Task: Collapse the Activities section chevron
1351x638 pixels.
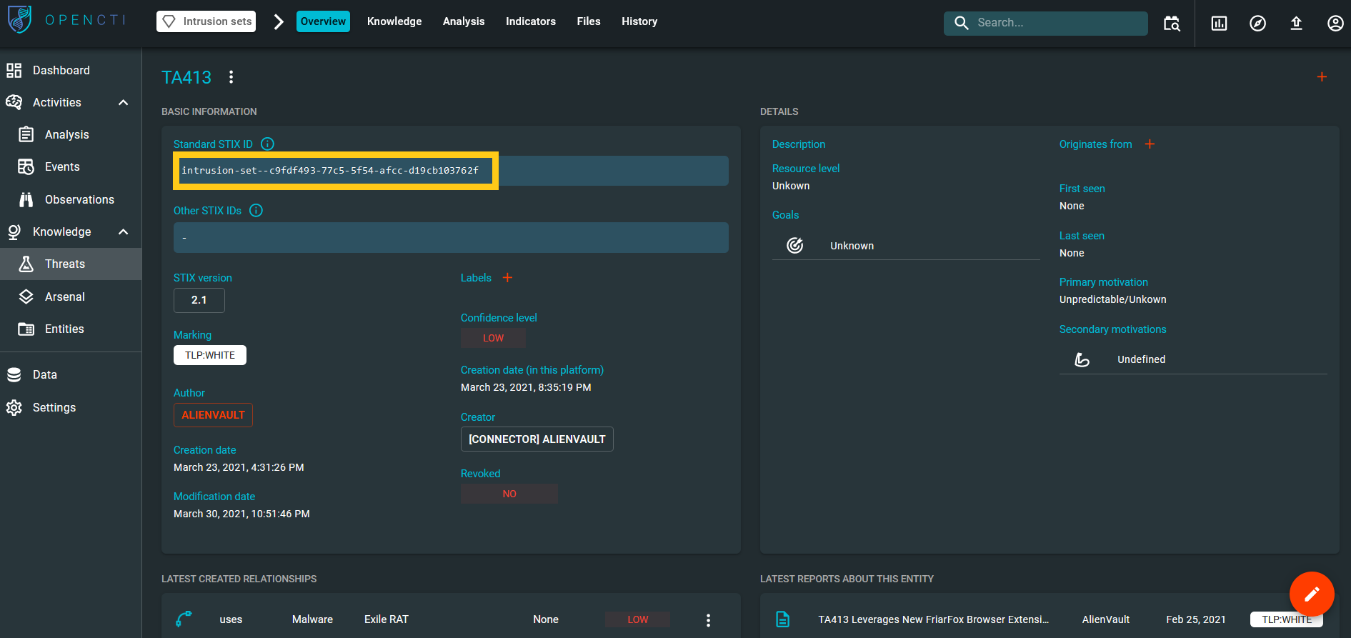Action: [123, 102]
